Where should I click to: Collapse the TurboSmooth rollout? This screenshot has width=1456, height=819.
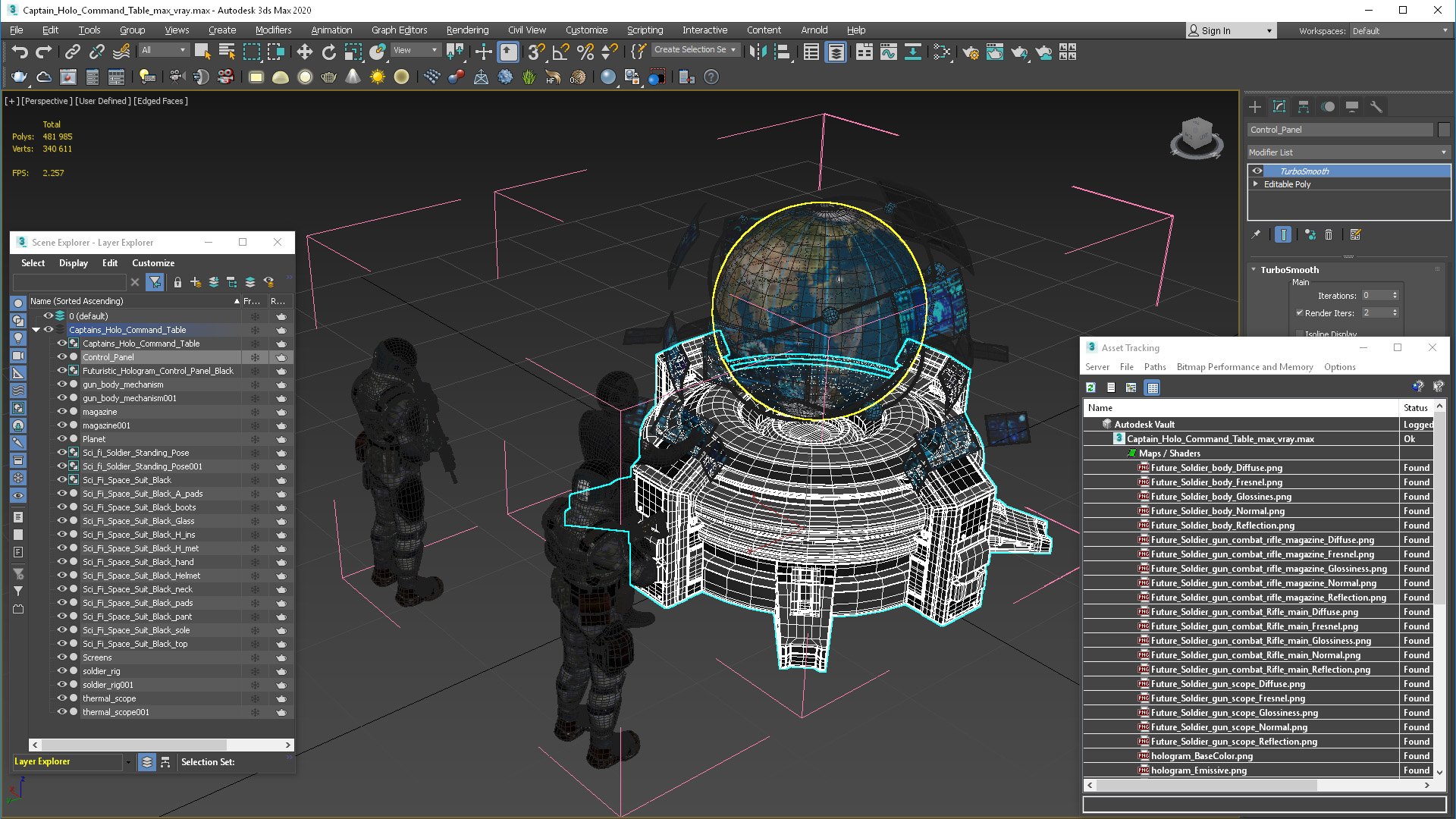[1254, 270]
